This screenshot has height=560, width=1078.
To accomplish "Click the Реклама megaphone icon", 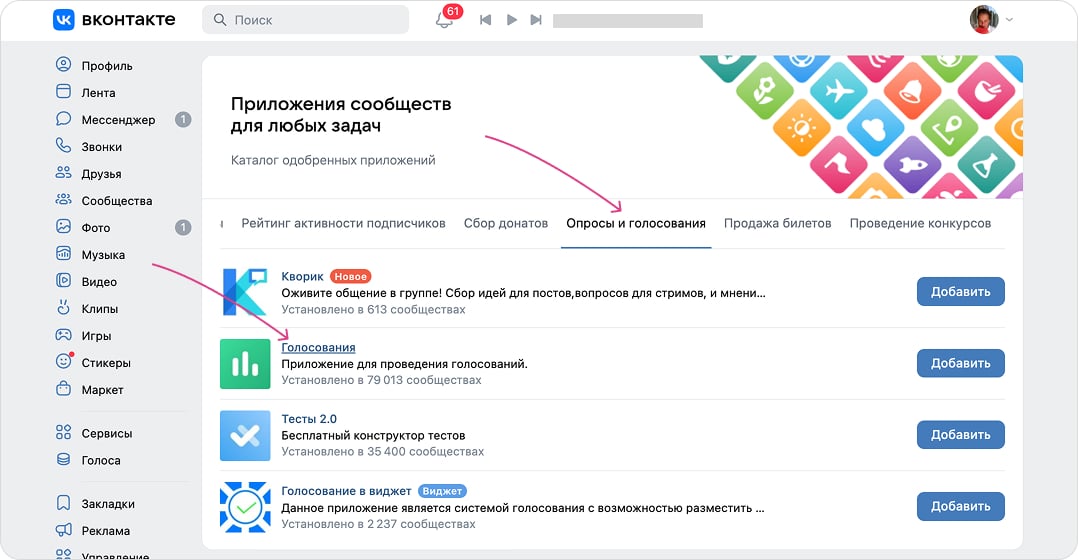I will tap(63, 530).
